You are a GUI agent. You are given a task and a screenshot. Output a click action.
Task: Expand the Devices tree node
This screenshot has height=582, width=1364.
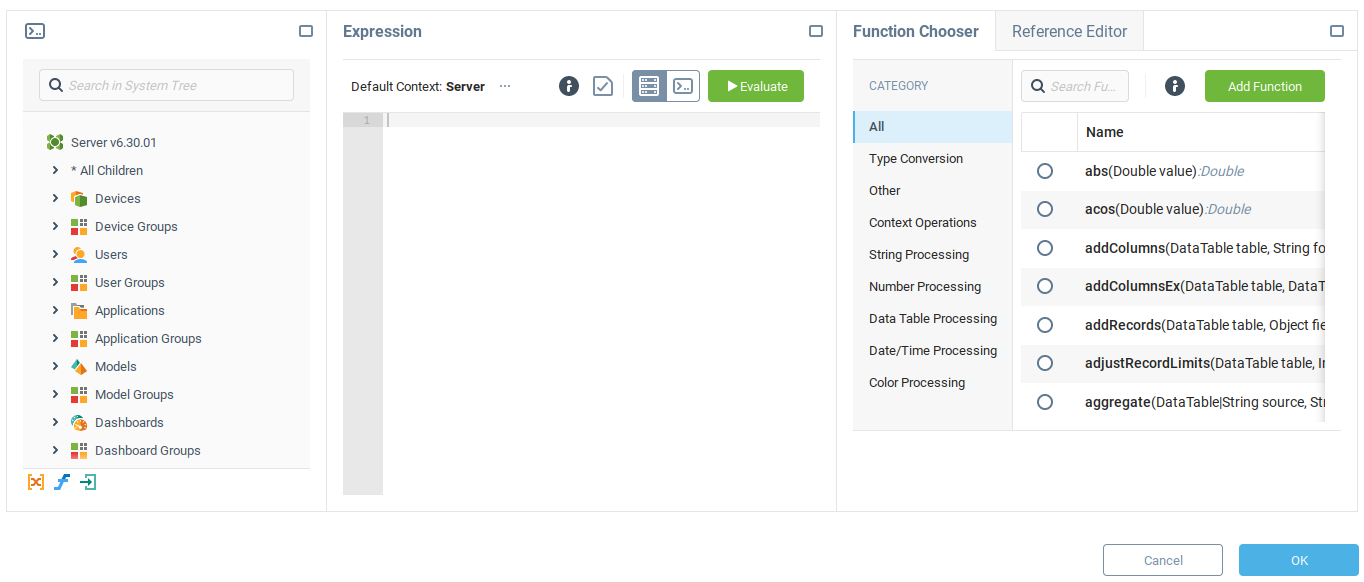click(x=55, y=198)
